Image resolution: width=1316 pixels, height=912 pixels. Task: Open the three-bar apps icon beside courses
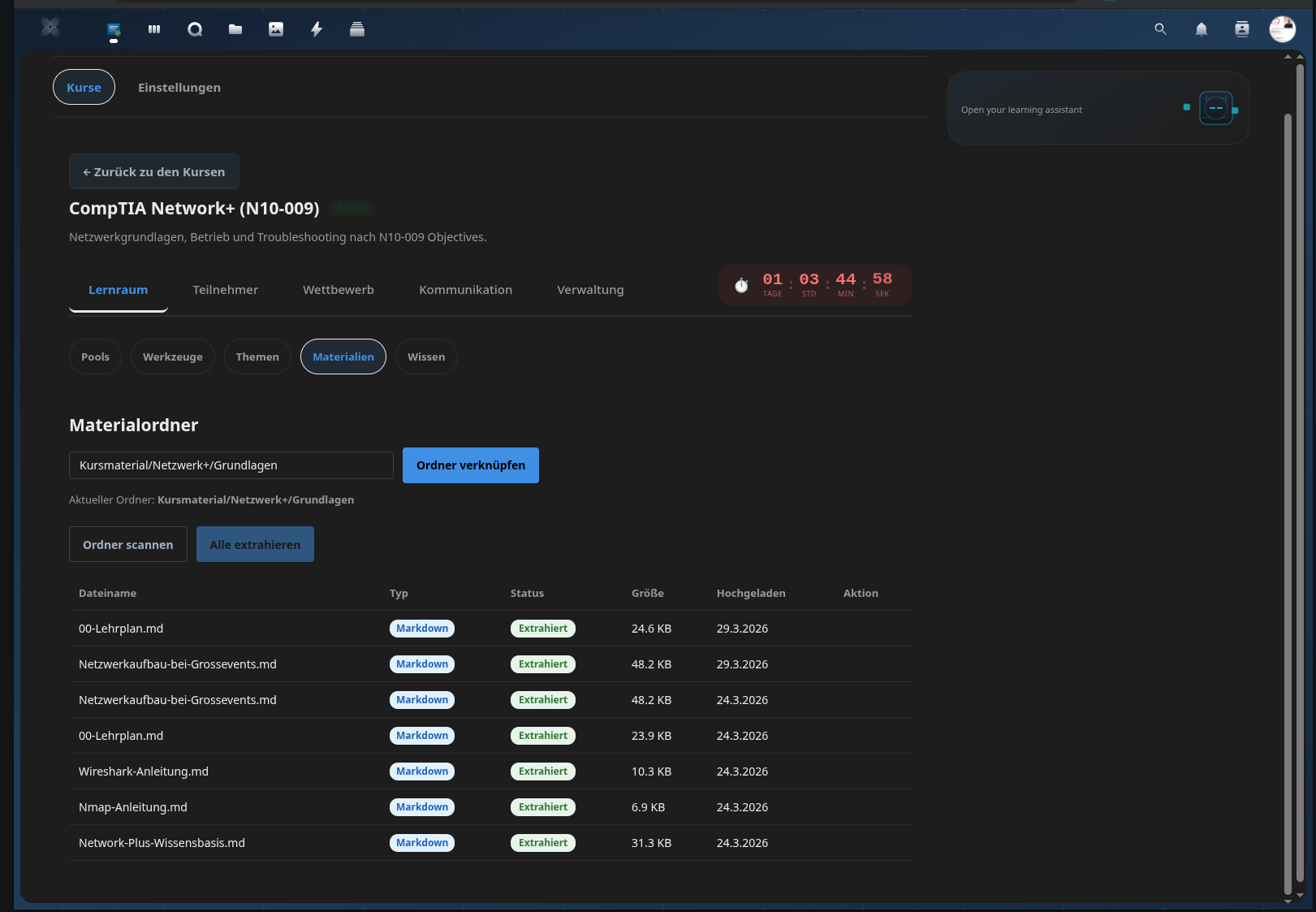[x=154, y=29]
